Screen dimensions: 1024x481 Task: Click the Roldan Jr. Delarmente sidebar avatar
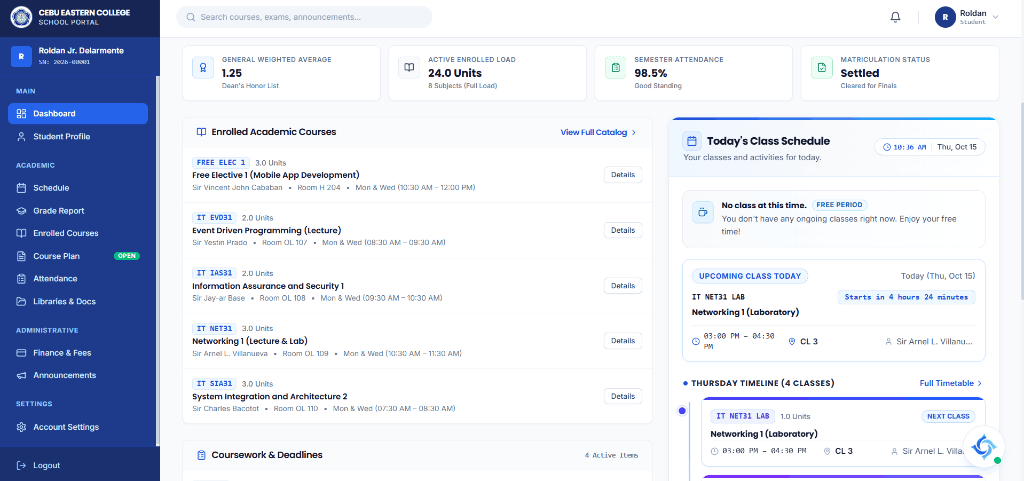pos(21,56)
